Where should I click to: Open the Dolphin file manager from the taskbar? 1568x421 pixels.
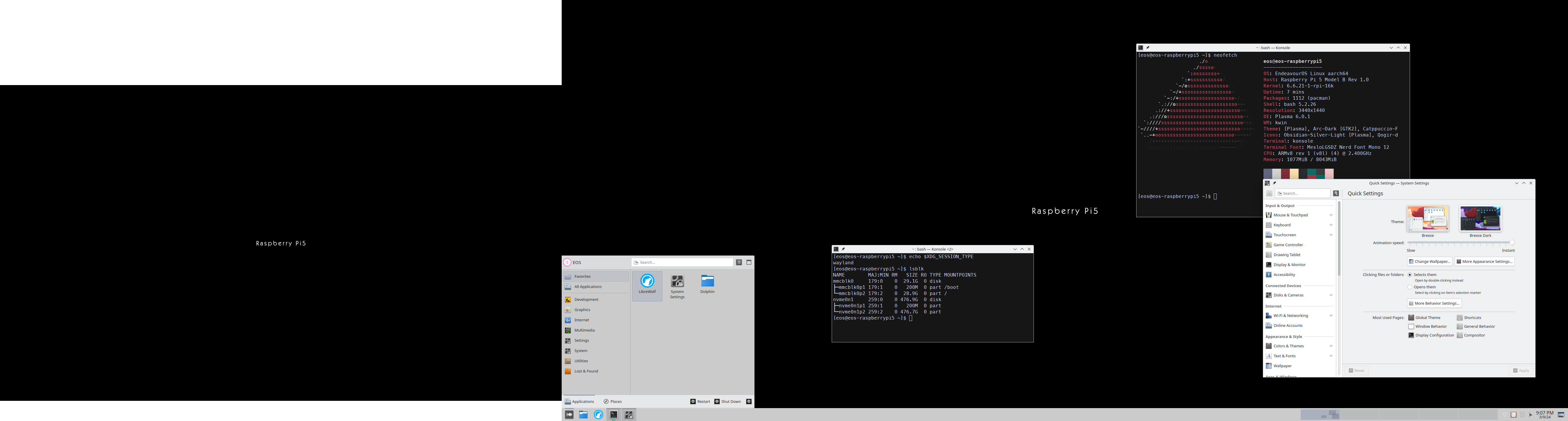583,414
